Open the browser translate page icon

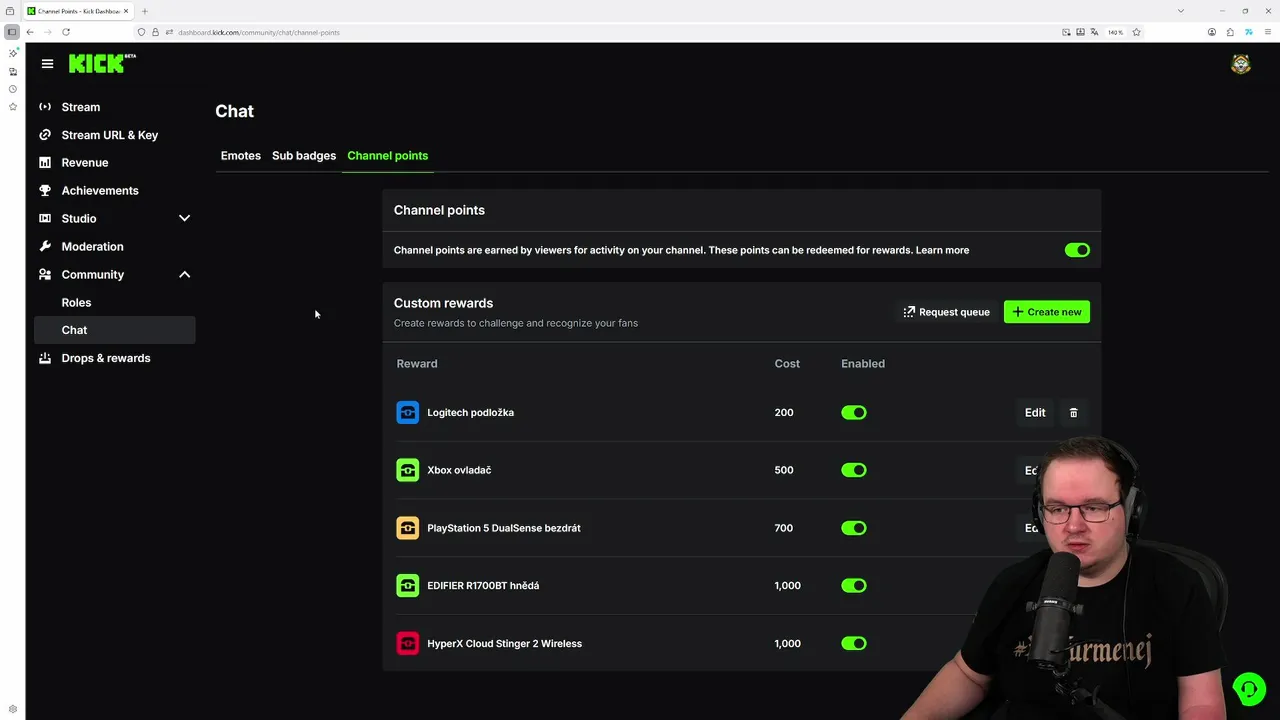tap(1094, 32)
